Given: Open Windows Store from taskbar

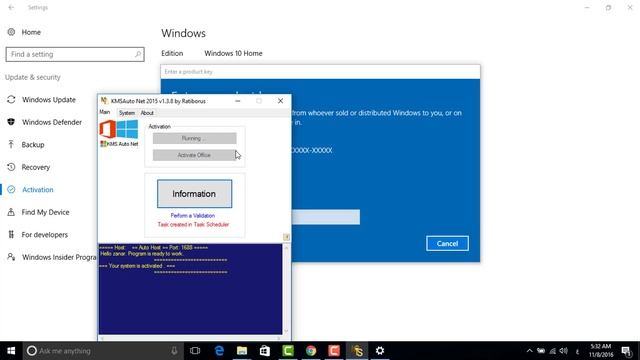Looking at the screenshot, I should click(265, 351).
